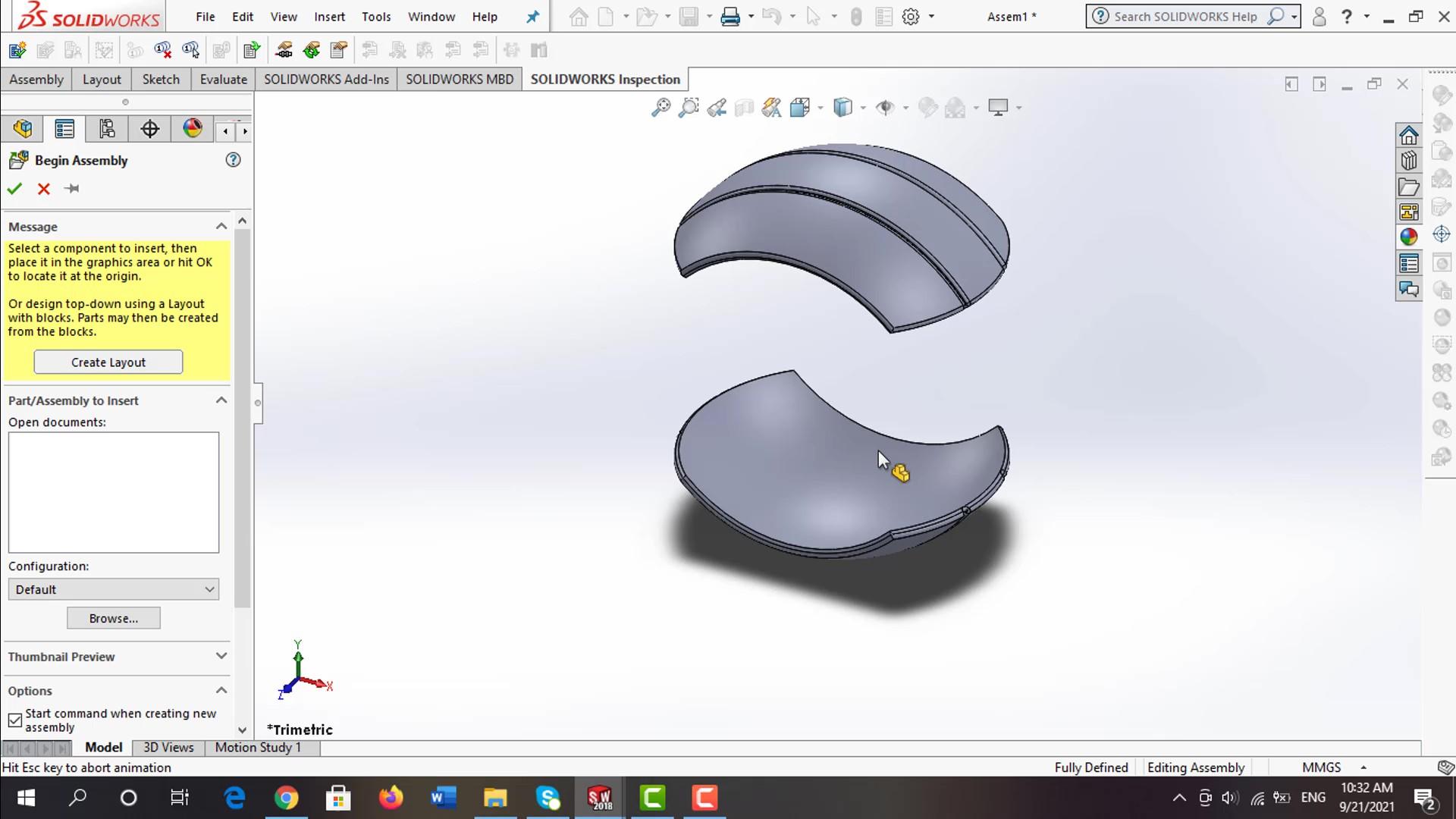Image resolution: width=1456 pixels, height=819 pixels.
Task: Open File Explorer folder icon in task pane
Action: tap(1408, 187)
